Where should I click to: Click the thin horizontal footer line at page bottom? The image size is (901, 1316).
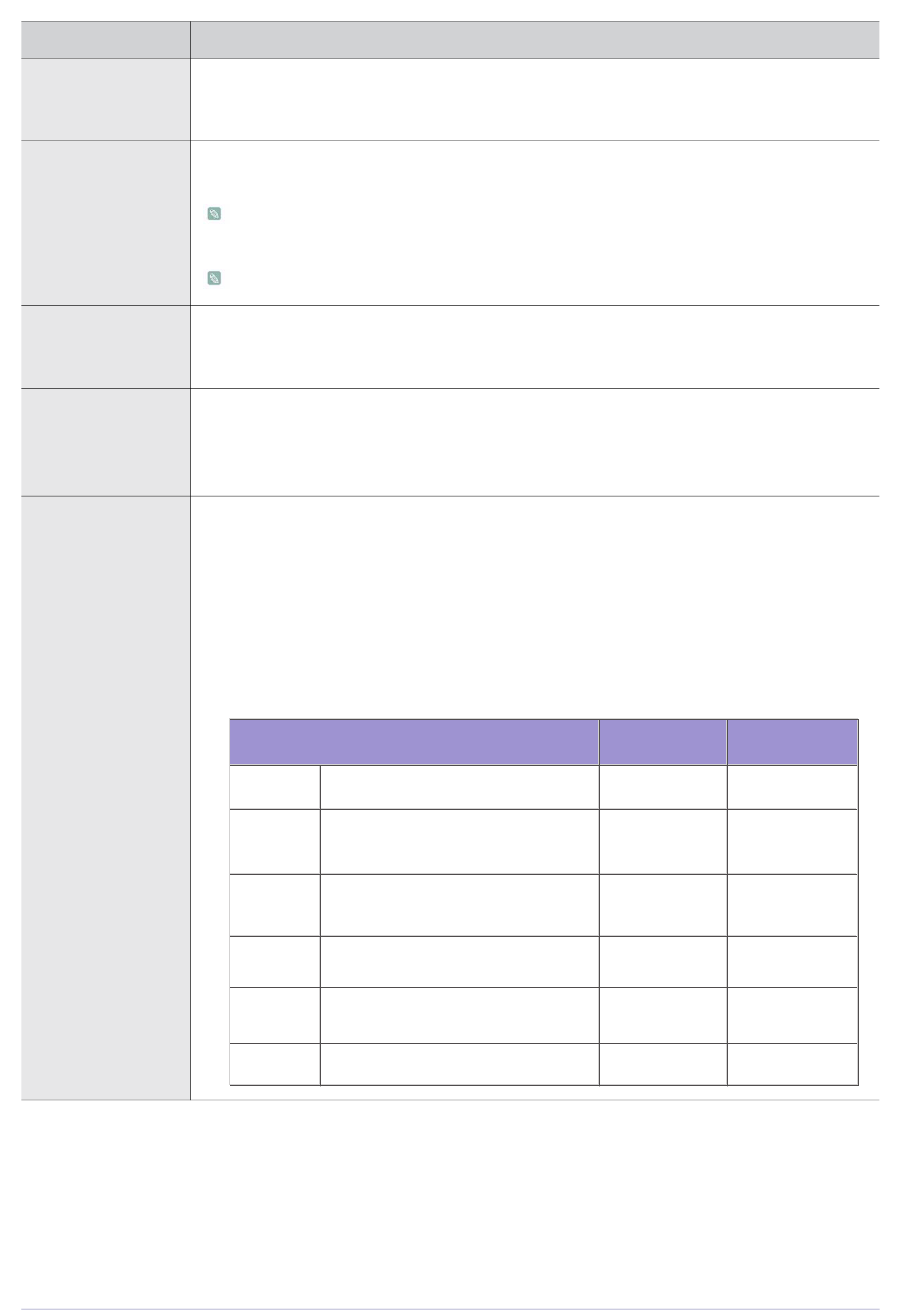(450, 1310)
